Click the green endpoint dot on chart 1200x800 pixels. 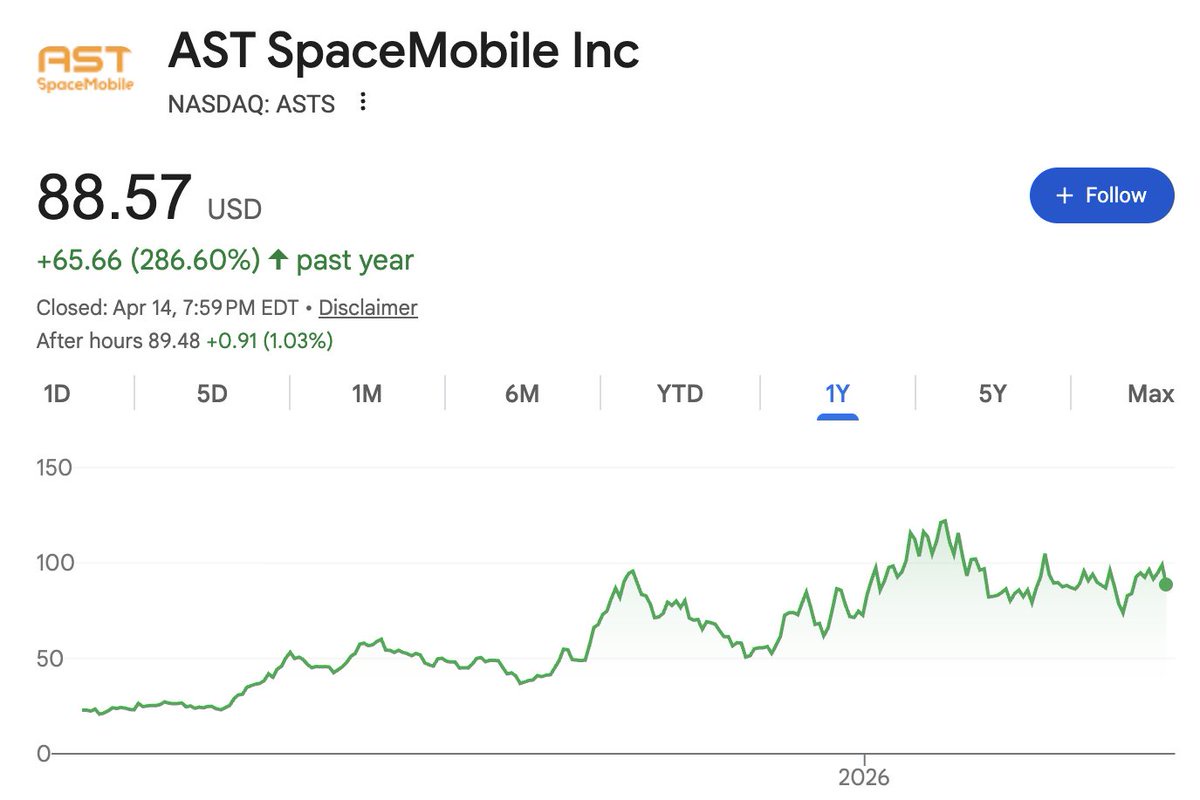[1166, 584]
